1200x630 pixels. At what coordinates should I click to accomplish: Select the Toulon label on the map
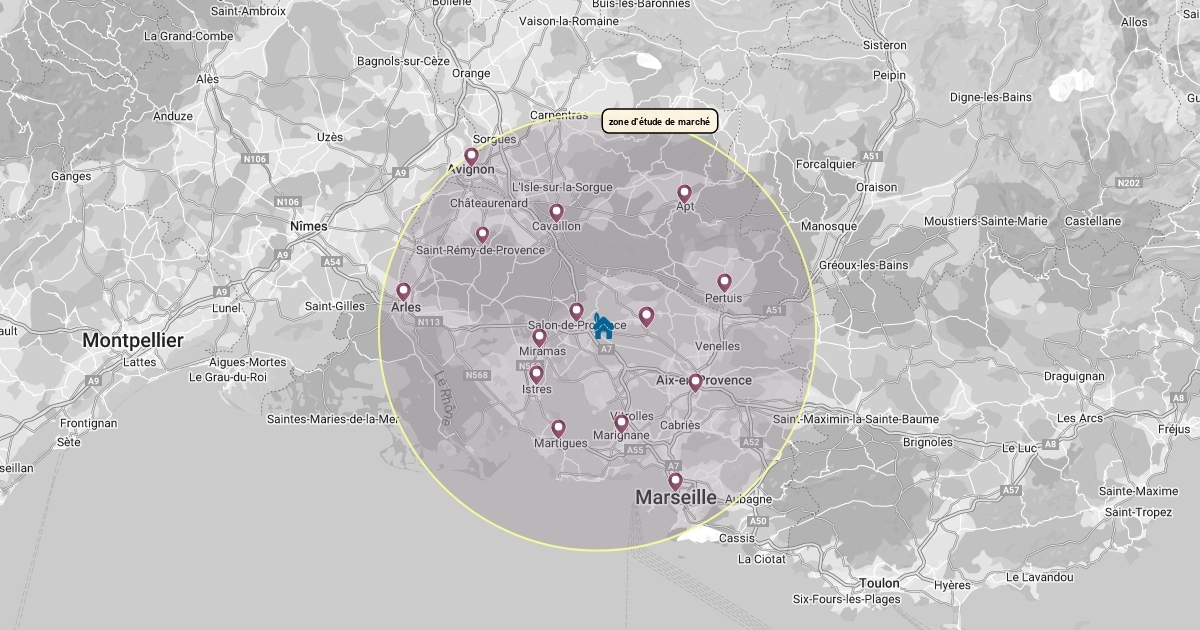click(879, 583)
